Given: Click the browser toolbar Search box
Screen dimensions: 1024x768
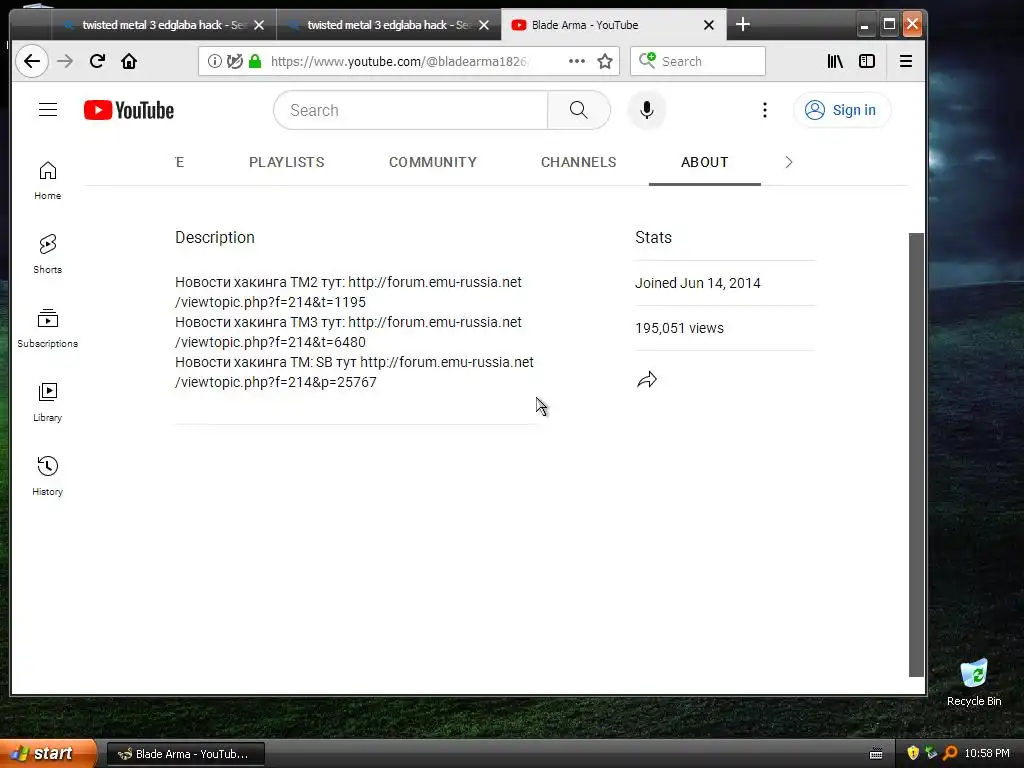Looking at the screenshot, I should [697, 61].
